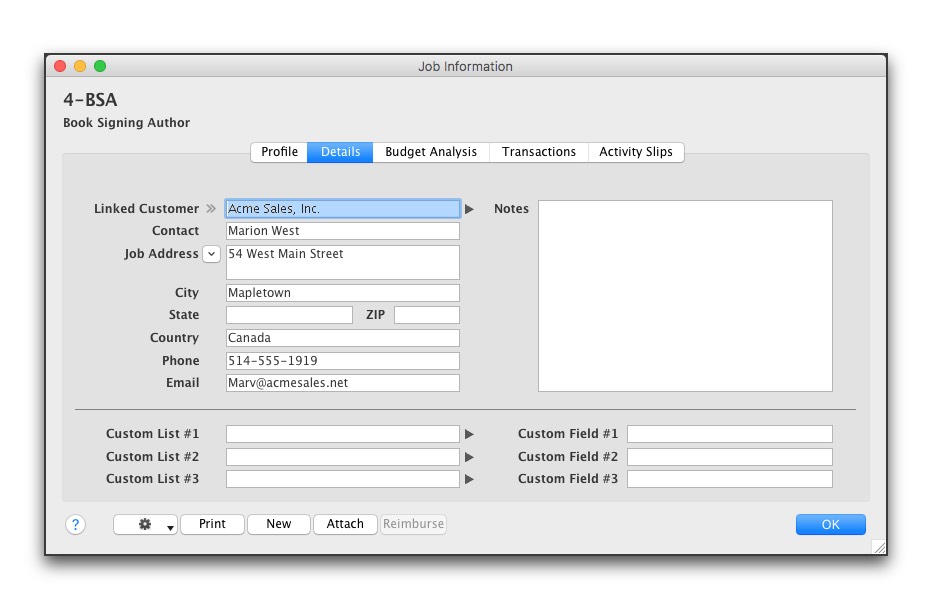Open the Budget Analysis tab

click(431, 152)
